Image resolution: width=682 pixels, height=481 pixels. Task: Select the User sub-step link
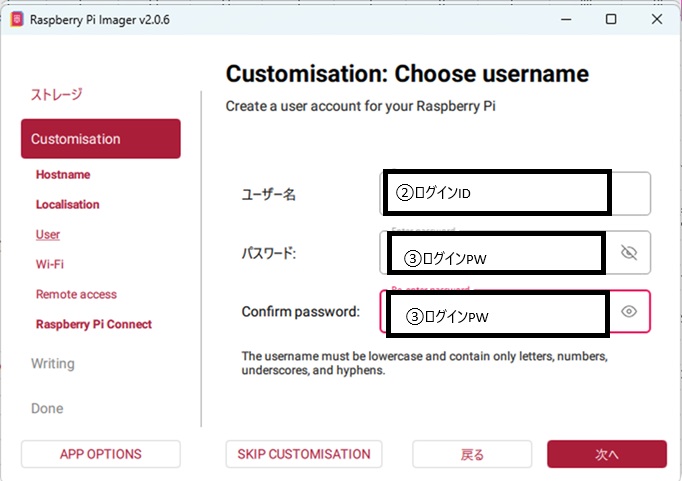48,234
